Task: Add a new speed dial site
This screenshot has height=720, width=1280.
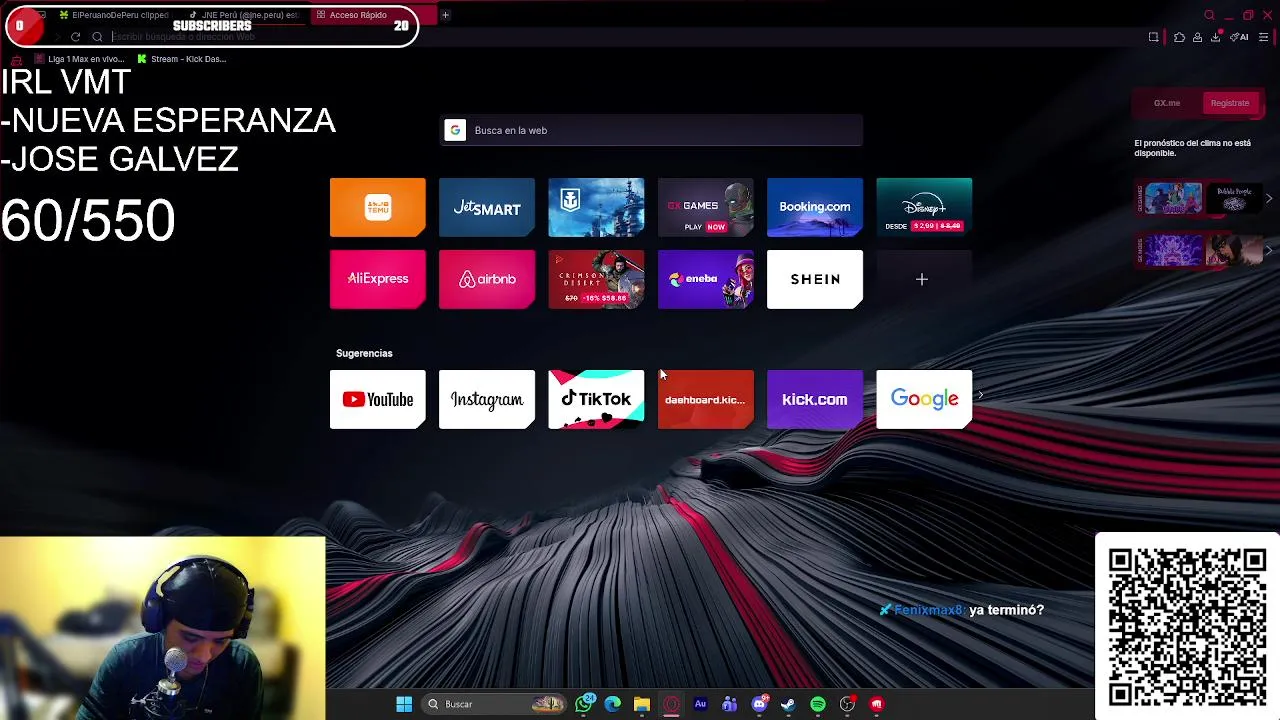Action: pyautogui.click(x=922, y=279)
